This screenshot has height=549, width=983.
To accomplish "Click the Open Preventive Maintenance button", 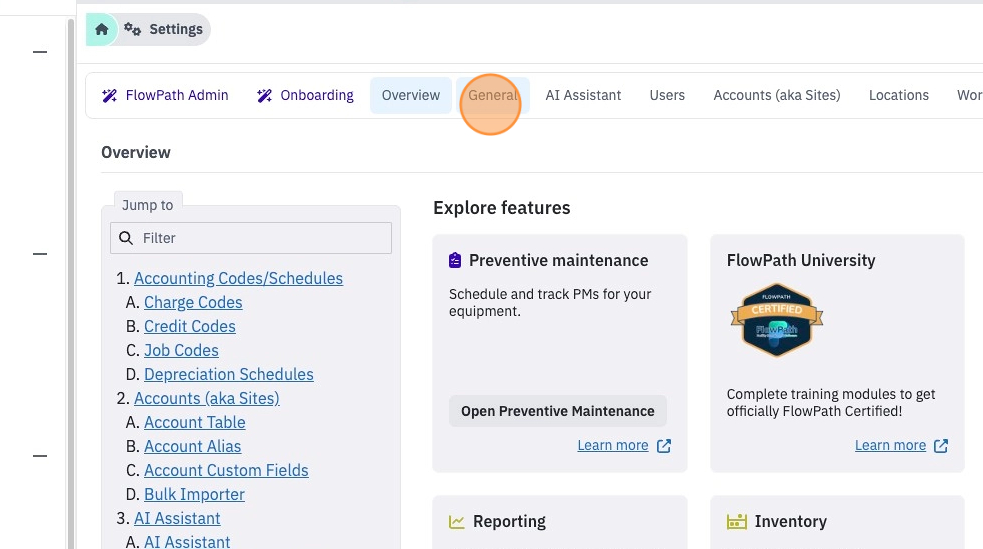I will point(558,411).
